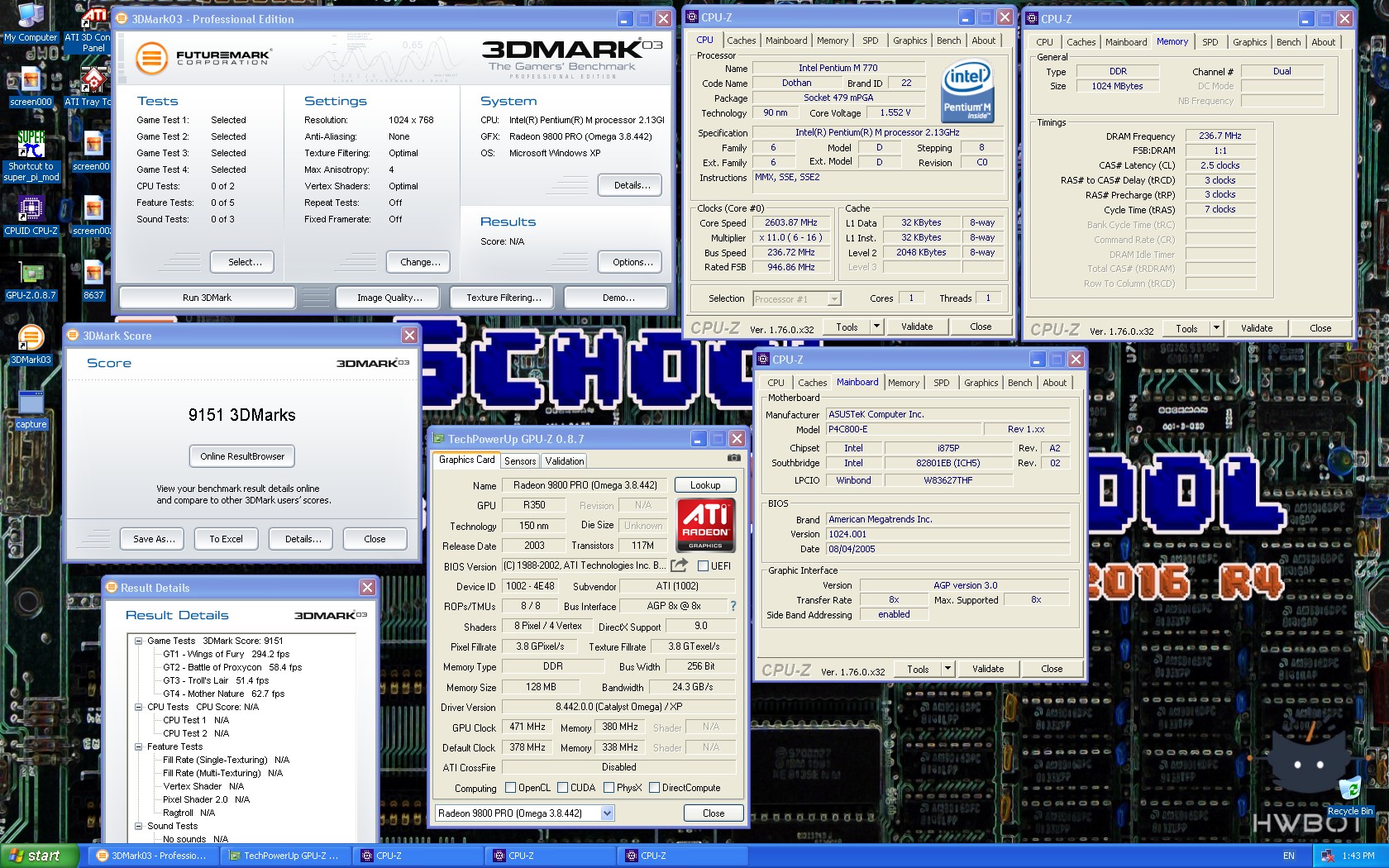The height and width of the screenshot is (868, 1389).
Task: Collapse the Game Tests tree node
Action: click(x=139, y=641)
